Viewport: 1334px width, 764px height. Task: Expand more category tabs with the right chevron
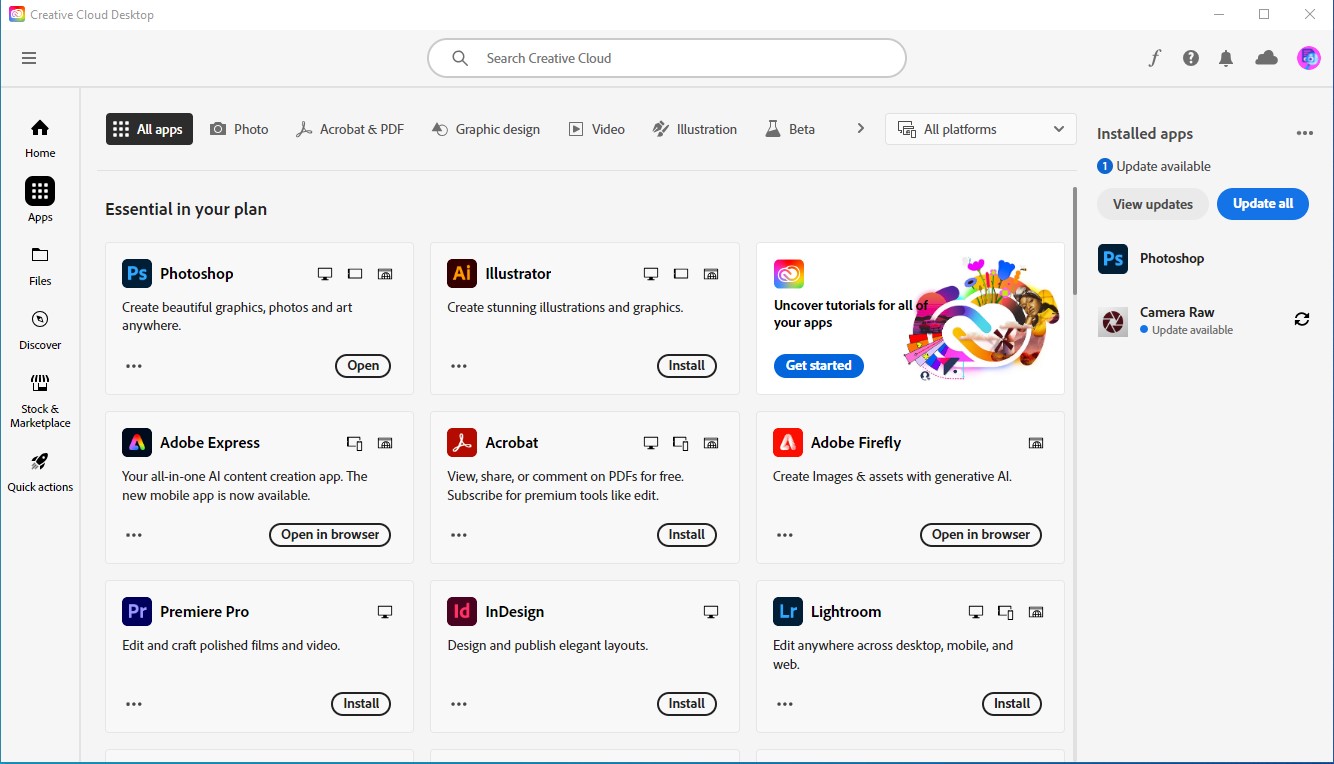click(x=860, y=128)
